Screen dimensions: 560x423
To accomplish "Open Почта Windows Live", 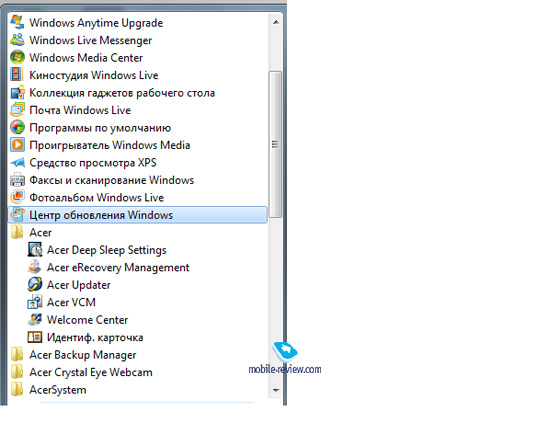I will pos(138,110).
